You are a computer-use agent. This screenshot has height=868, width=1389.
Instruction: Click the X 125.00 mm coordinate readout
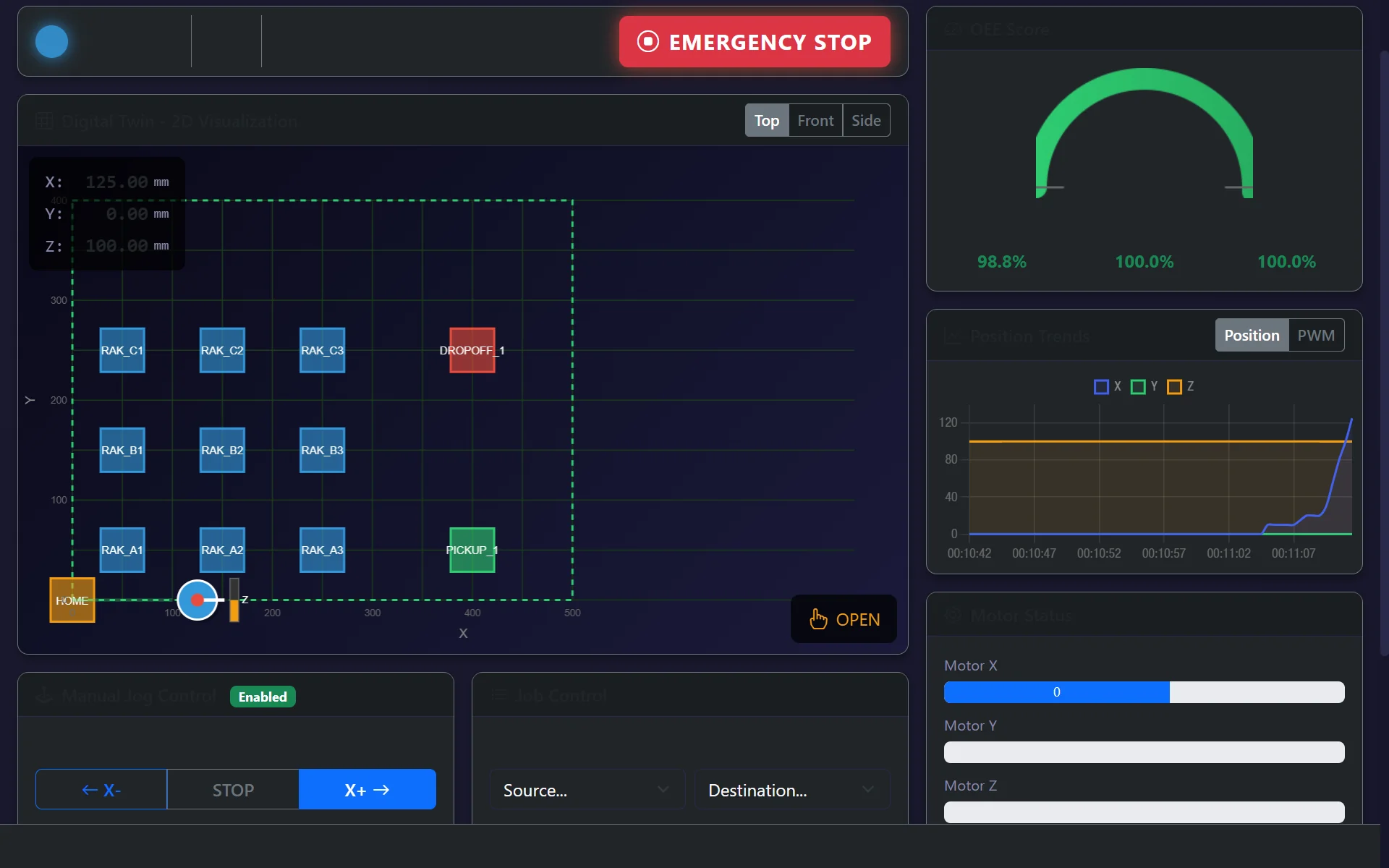point(107,182)
